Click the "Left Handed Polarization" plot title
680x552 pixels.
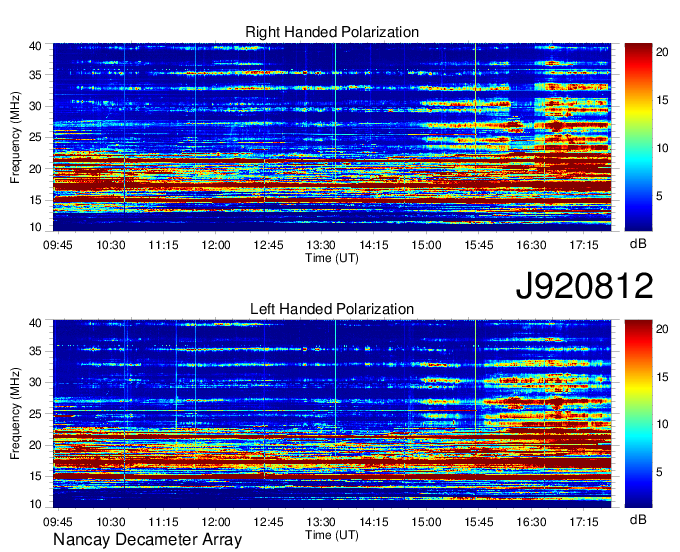click(x=332, y=309)
